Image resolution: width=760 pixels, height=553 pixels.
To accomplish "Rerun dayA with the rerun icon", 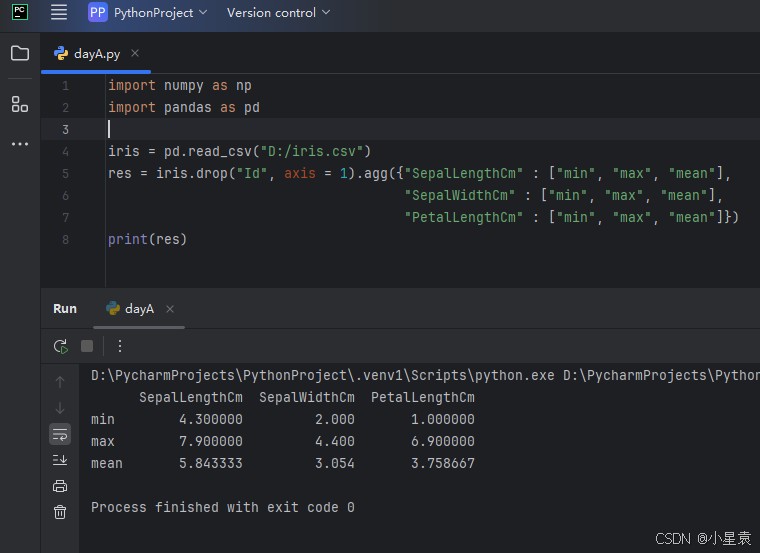I will (61, 346).
